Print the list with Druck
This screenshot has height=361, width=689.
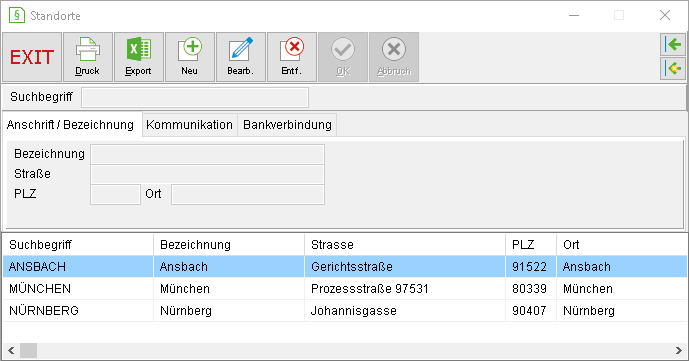pyautogui.click(x=88, y=57)
